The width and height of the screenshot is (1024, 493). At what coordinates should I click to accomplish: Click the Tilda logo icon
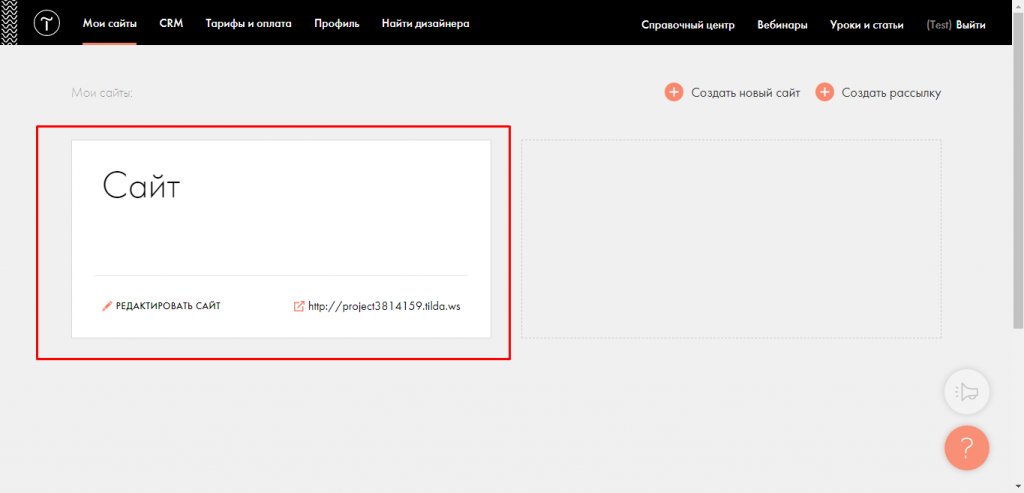coord(46,24)
